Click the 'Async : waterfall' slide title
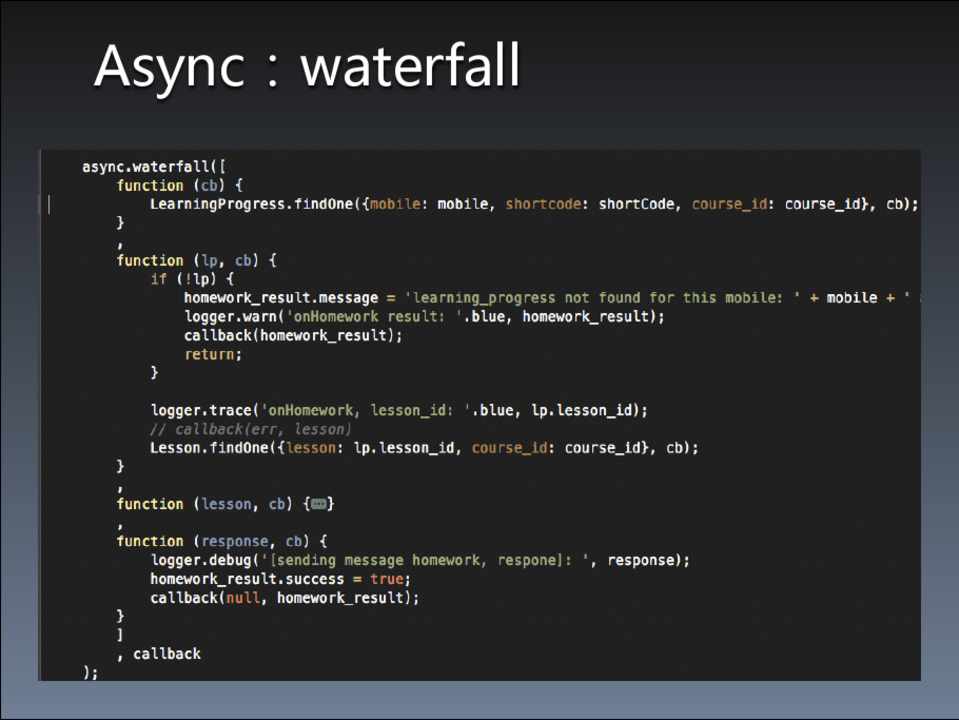The height and width of the screenshot is (720, 959). pos(307,67)
